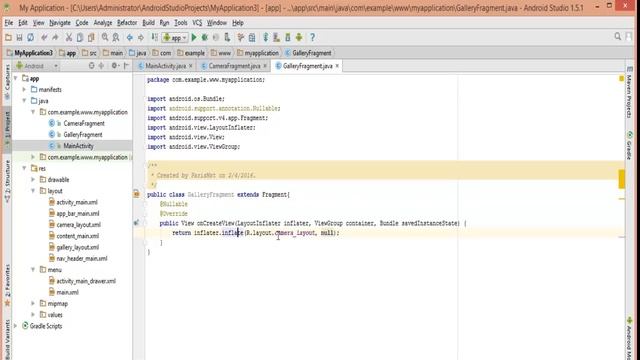
Task: Click the Paste toolbar icon
Action: point(91,38)
